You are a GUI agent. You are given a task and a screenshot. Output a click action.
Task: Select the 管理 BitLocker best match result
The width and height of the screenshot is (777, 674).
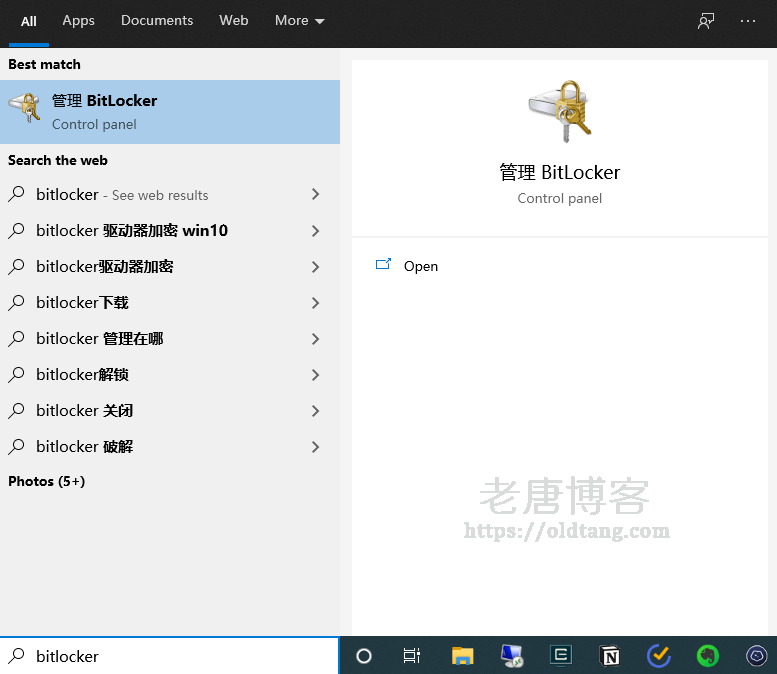coord(170,112)
